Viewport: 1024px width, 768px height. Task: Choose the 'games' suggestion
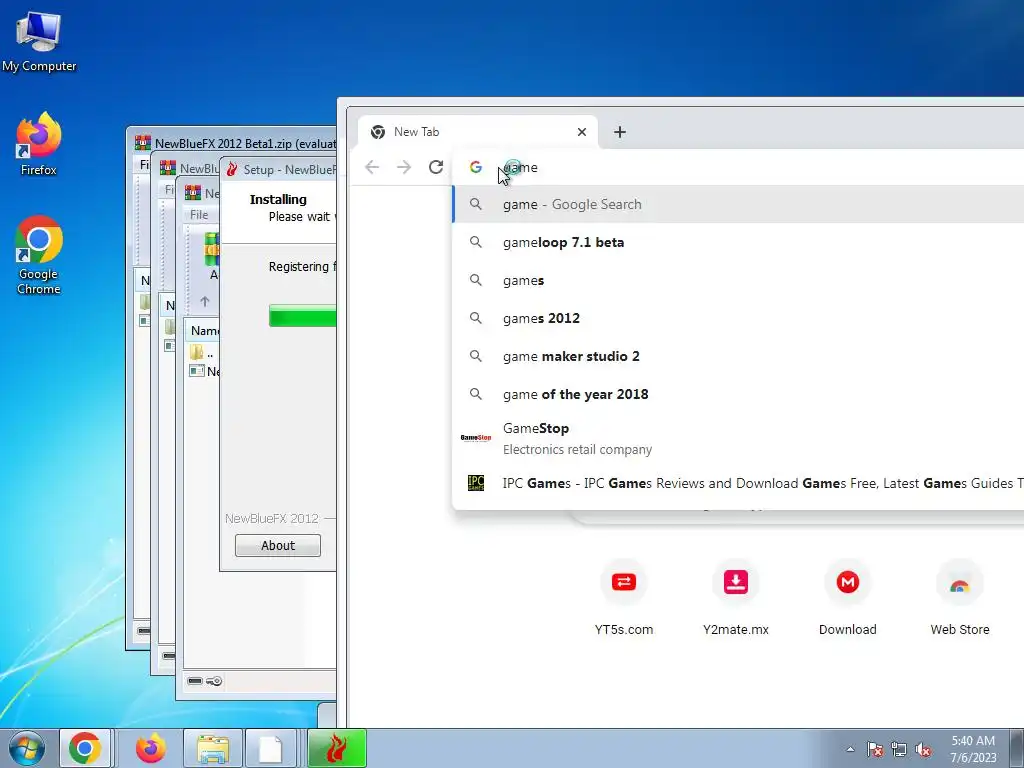click(738, 280)
